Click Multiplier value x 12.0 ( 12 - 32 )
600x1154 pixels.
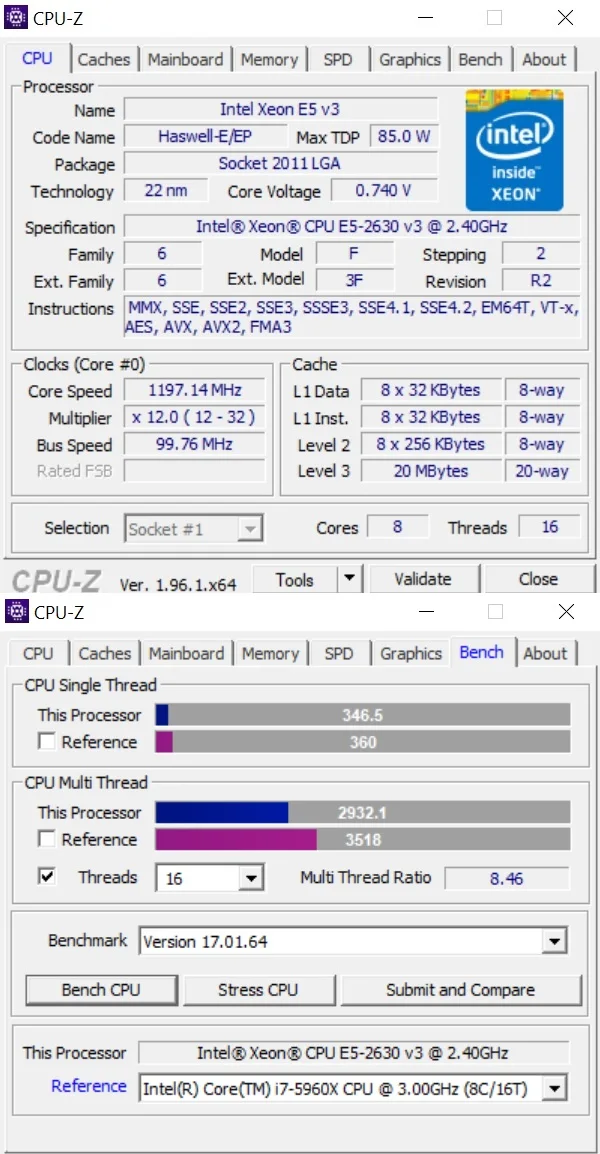click(194, 417)
